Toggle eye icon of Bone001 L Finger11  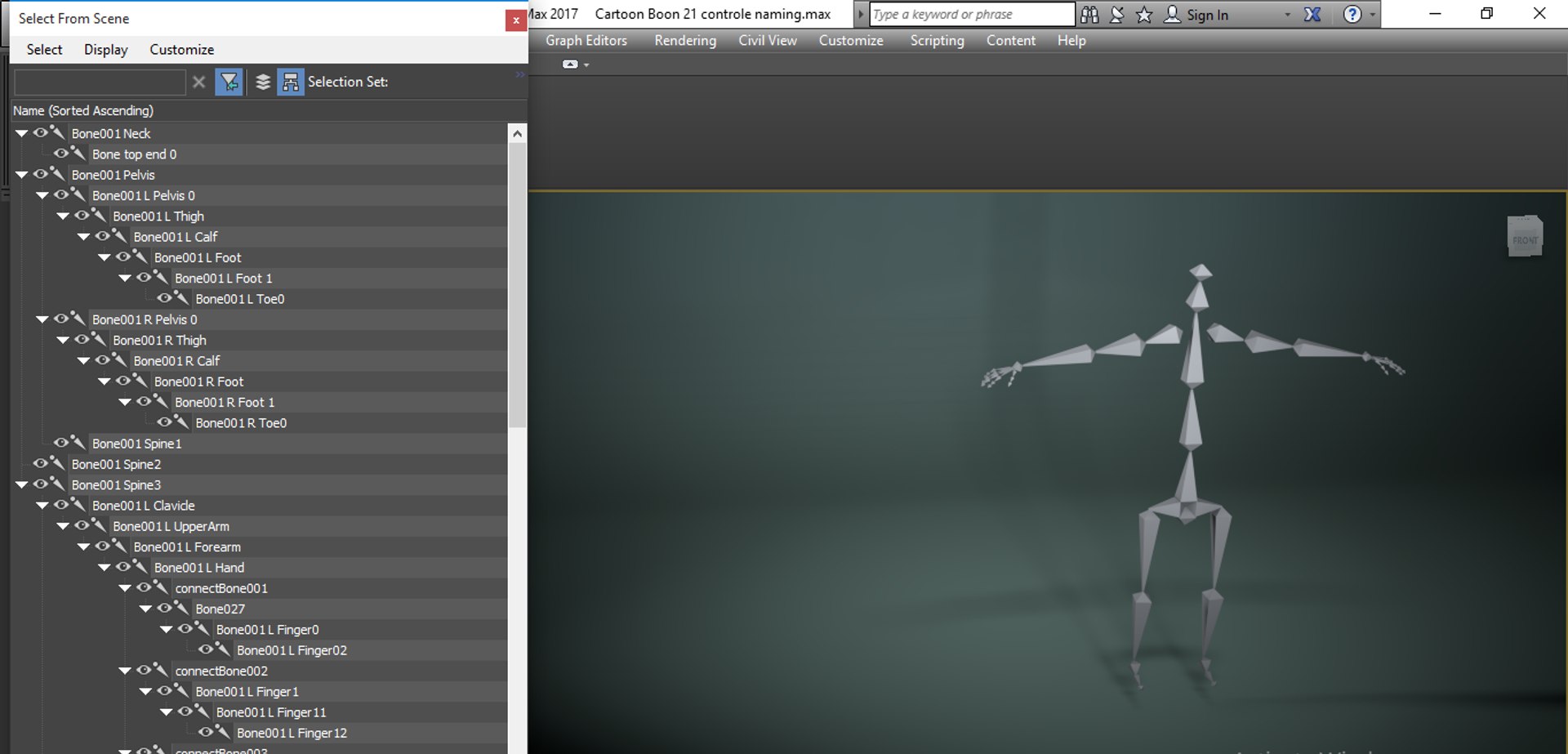(185, 712)
